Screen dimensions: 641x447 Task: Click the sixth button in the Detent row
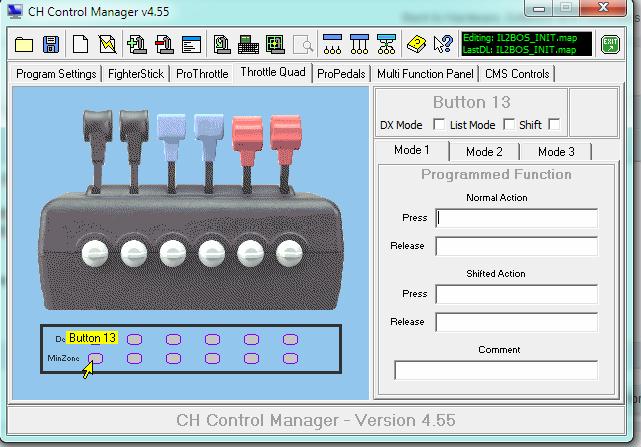click(x=290, y=339)
